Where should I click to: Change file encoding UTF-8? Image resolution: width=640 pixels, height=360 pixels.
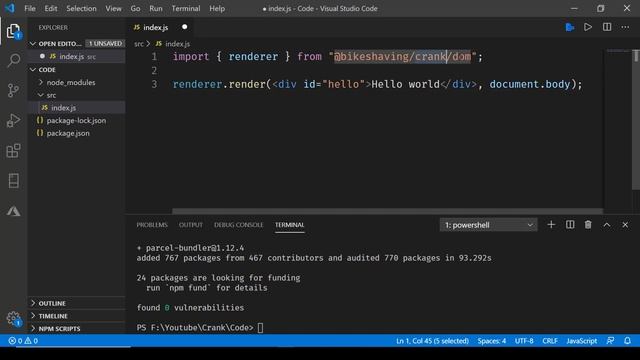[524, 341]
